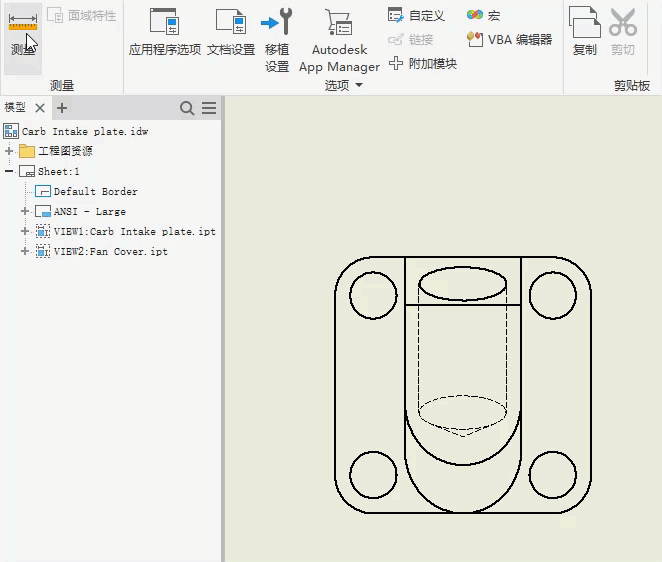The width and height of the screenshot is (662, 562).
Task: Close the 模型 browser tab
Action: (x=40, y=108)
